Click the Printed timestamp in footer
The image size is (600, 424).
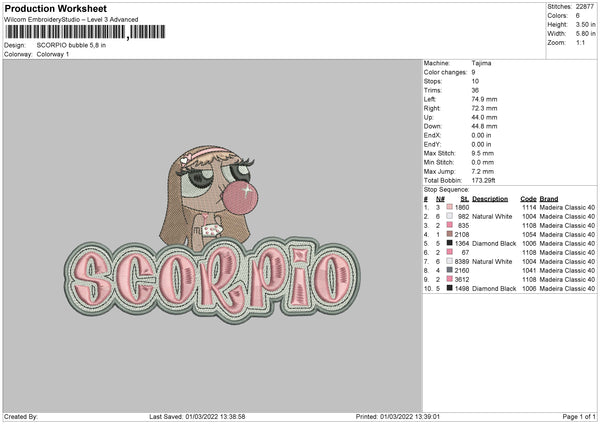pyautogui.click(x=398, y=416)
